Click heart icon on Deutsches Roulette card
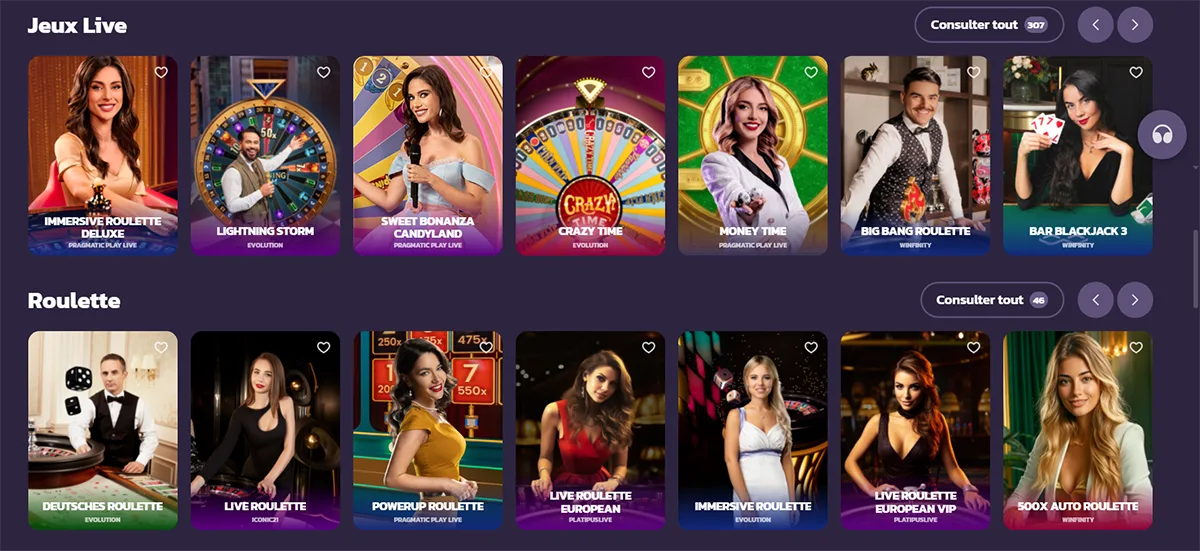Image resolution: width=1200 pixels, height=551 pixels. point(161,347)
